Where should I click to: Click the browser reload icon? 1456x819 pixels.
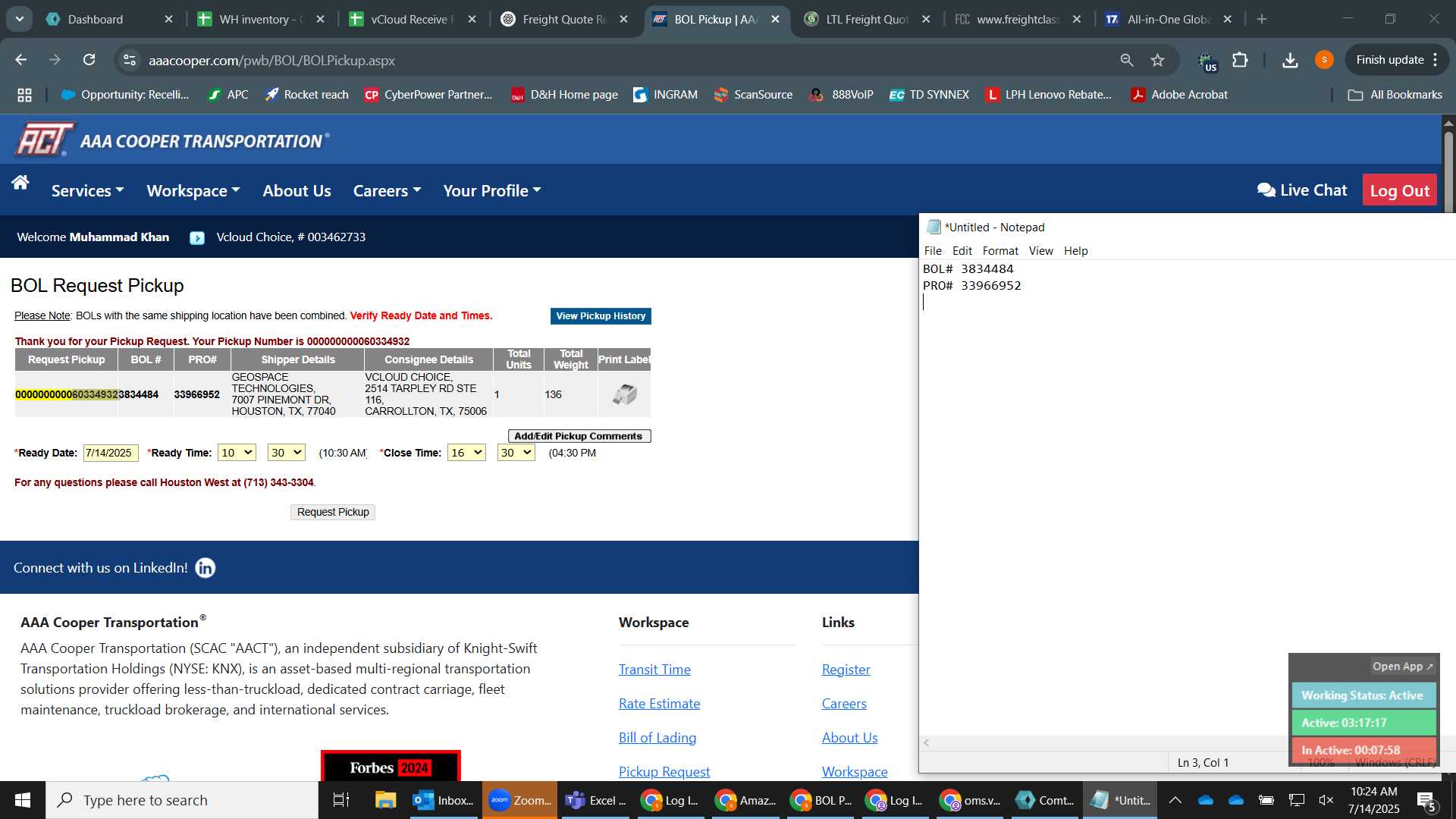[89, 60]
